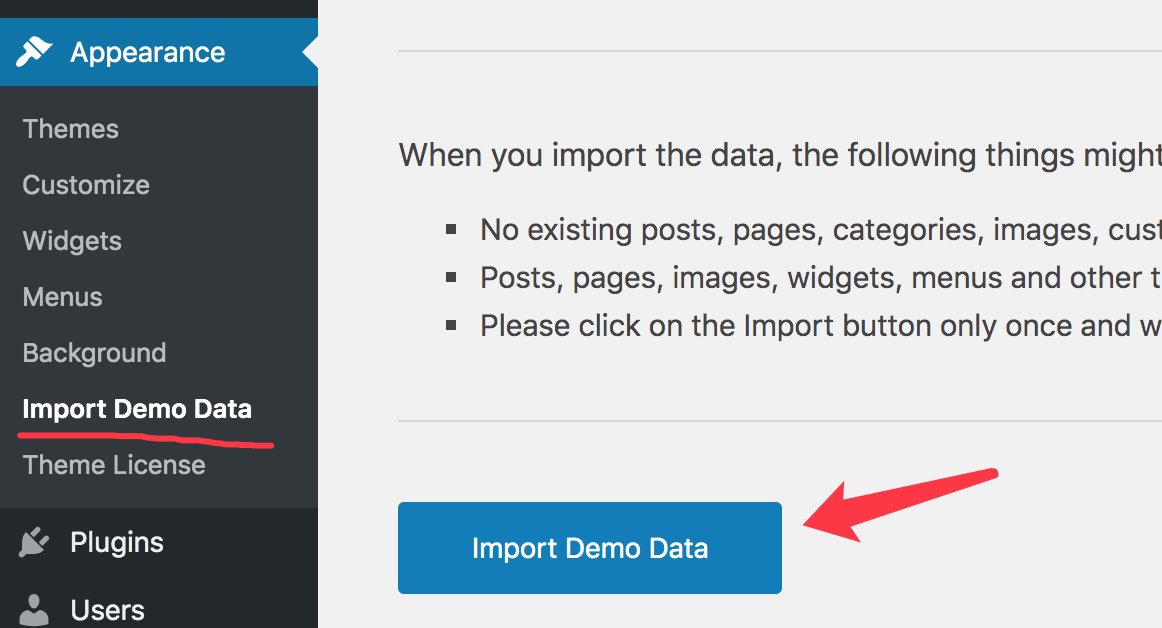Click the 'No existing posts, pages' bullet text
The width and height of the screenshot is (1162, 628).
click(820, 230)
